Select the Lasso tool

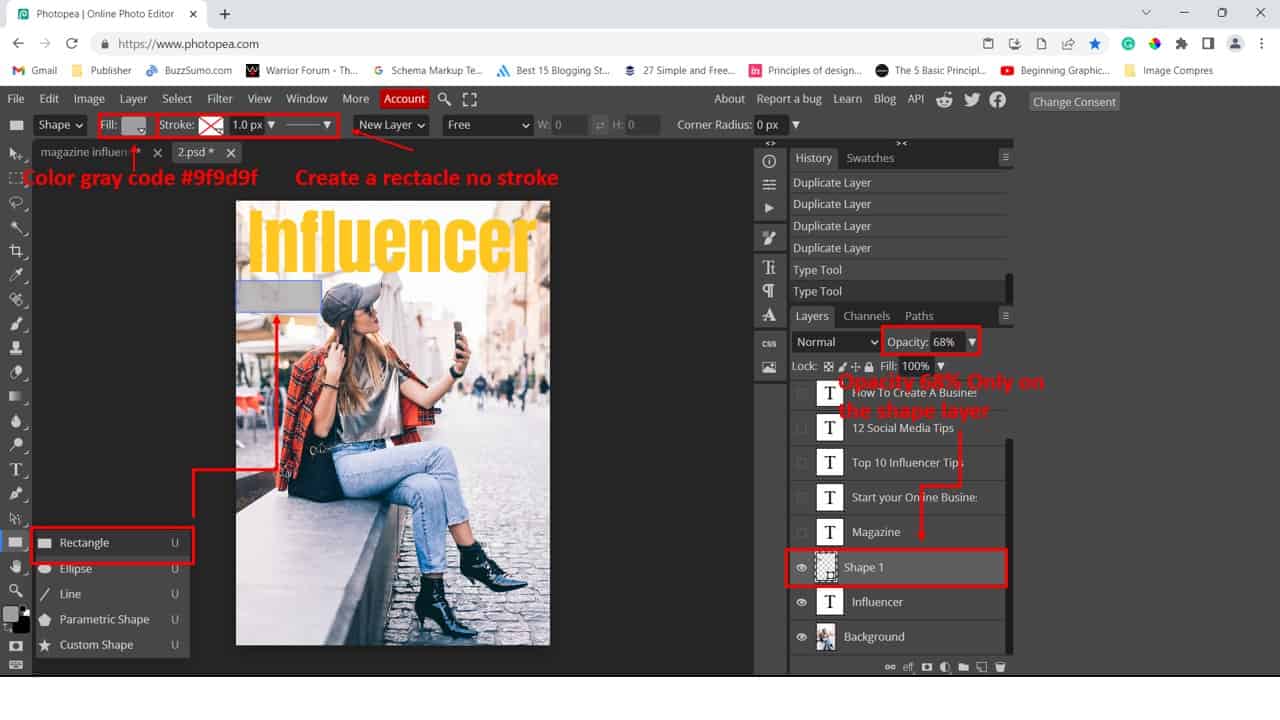pyautogui.click(x=16, y=202)
